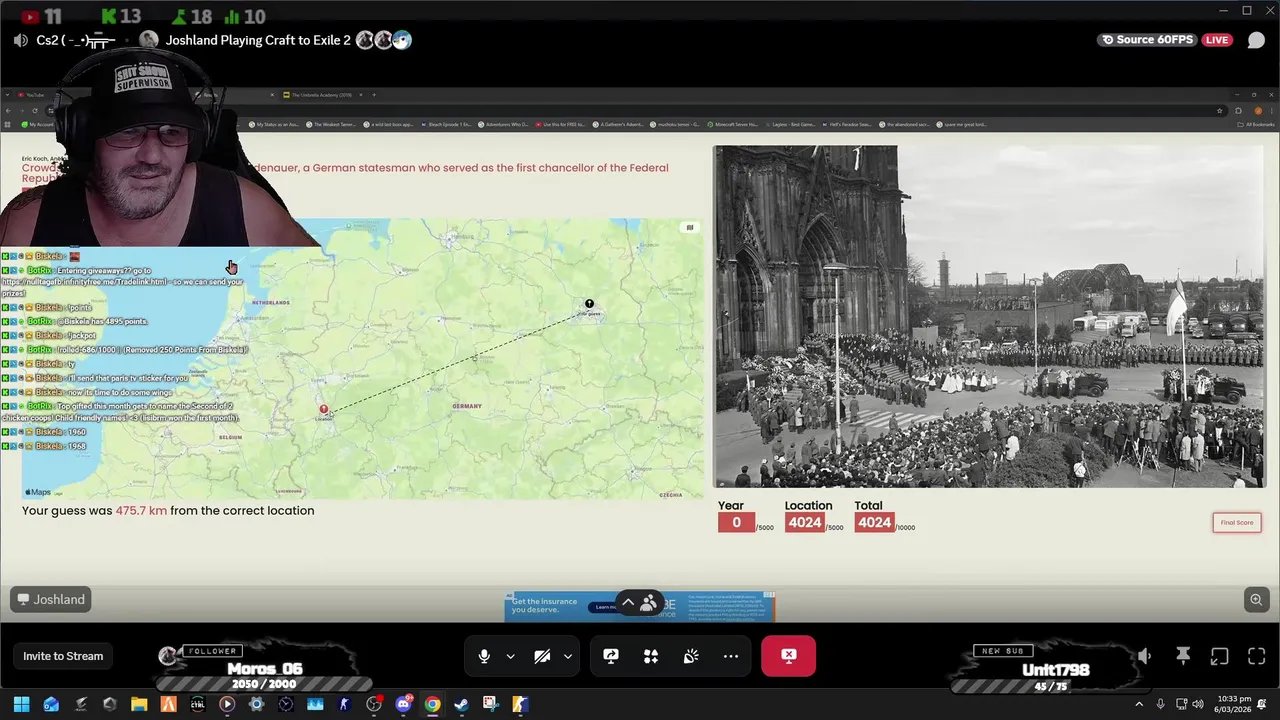Image resolution: width=1280 pixels, height=720 pixels.
Task: Click Joshland's avatar next to the stream title
Action: click(x=149, y=40)
